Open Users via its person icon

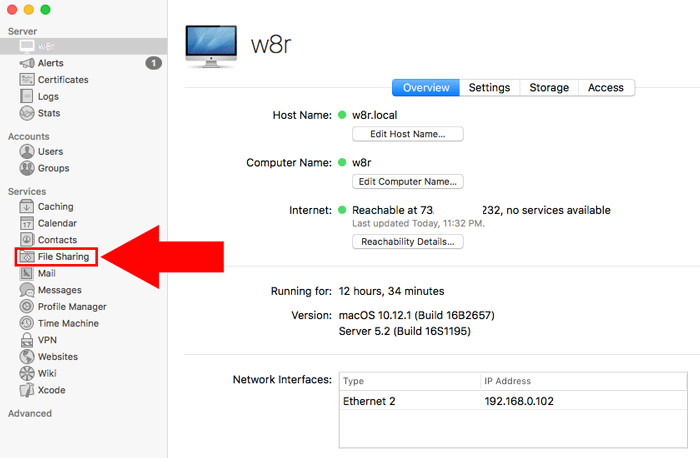[27, 151]
